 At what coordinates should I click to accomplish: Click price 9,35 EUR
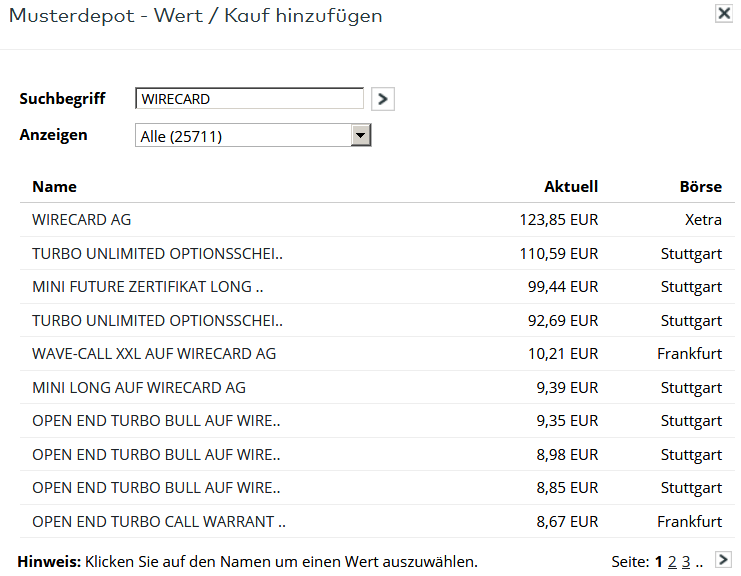(x=567, y=421)
